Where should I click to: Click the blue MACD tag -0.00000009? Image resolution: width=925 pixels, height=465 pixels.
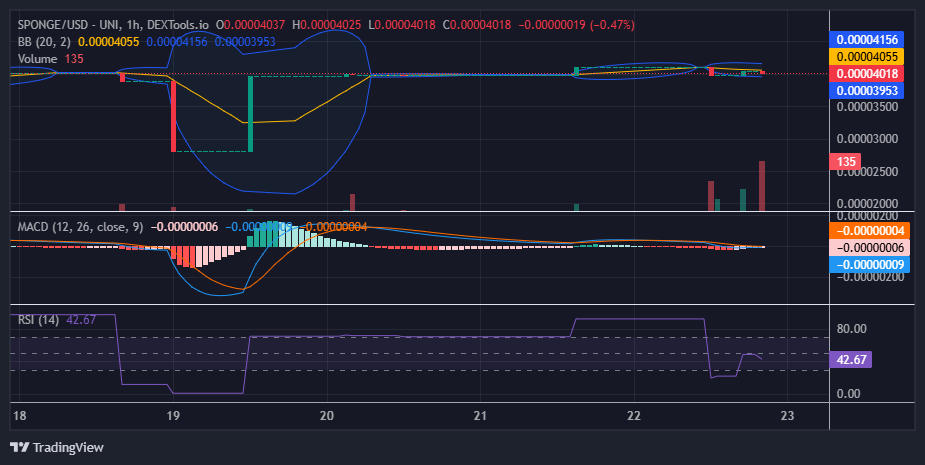point(870,265)
